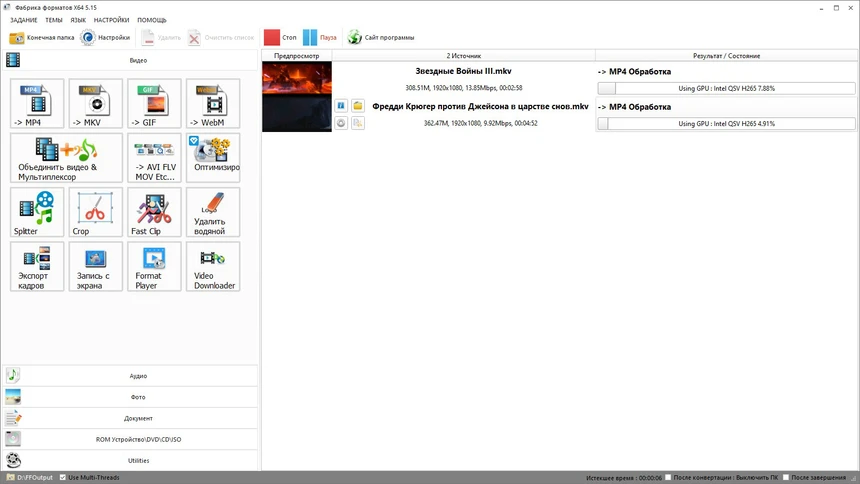Open the Оптимизиро video optimizer tile
Screen dimensions: 860x484
213,157
